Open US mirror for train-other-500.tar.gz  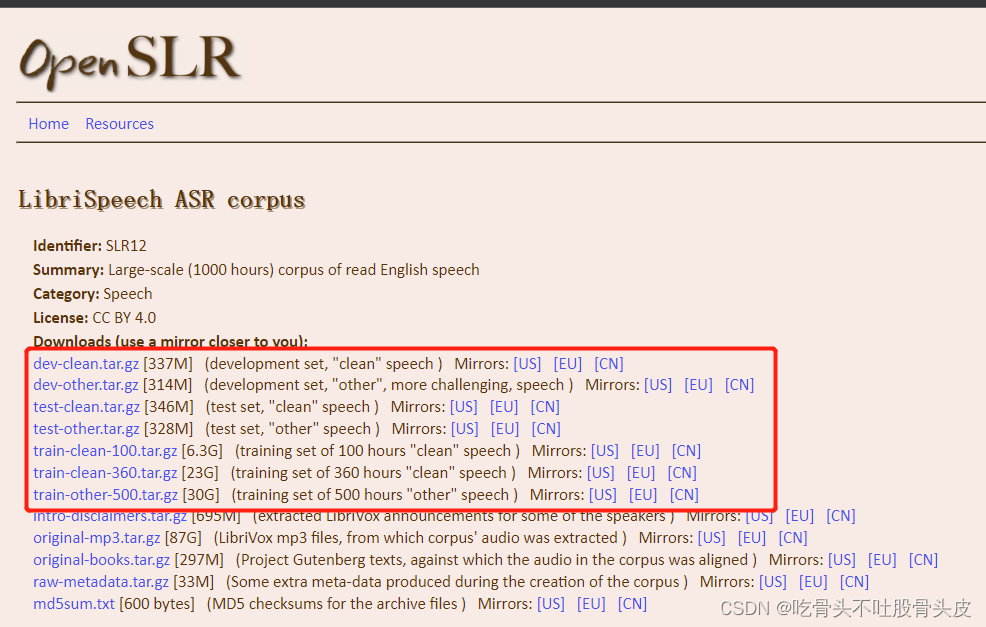click(x=602, y=495)
